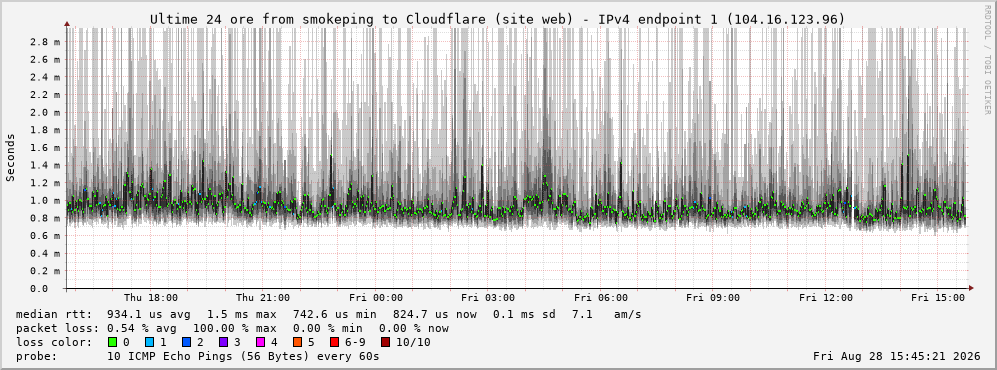The width and height of the screenshot is (997, 370).
Task: Click the packet loss statistics line
Action: pos(232,329)
